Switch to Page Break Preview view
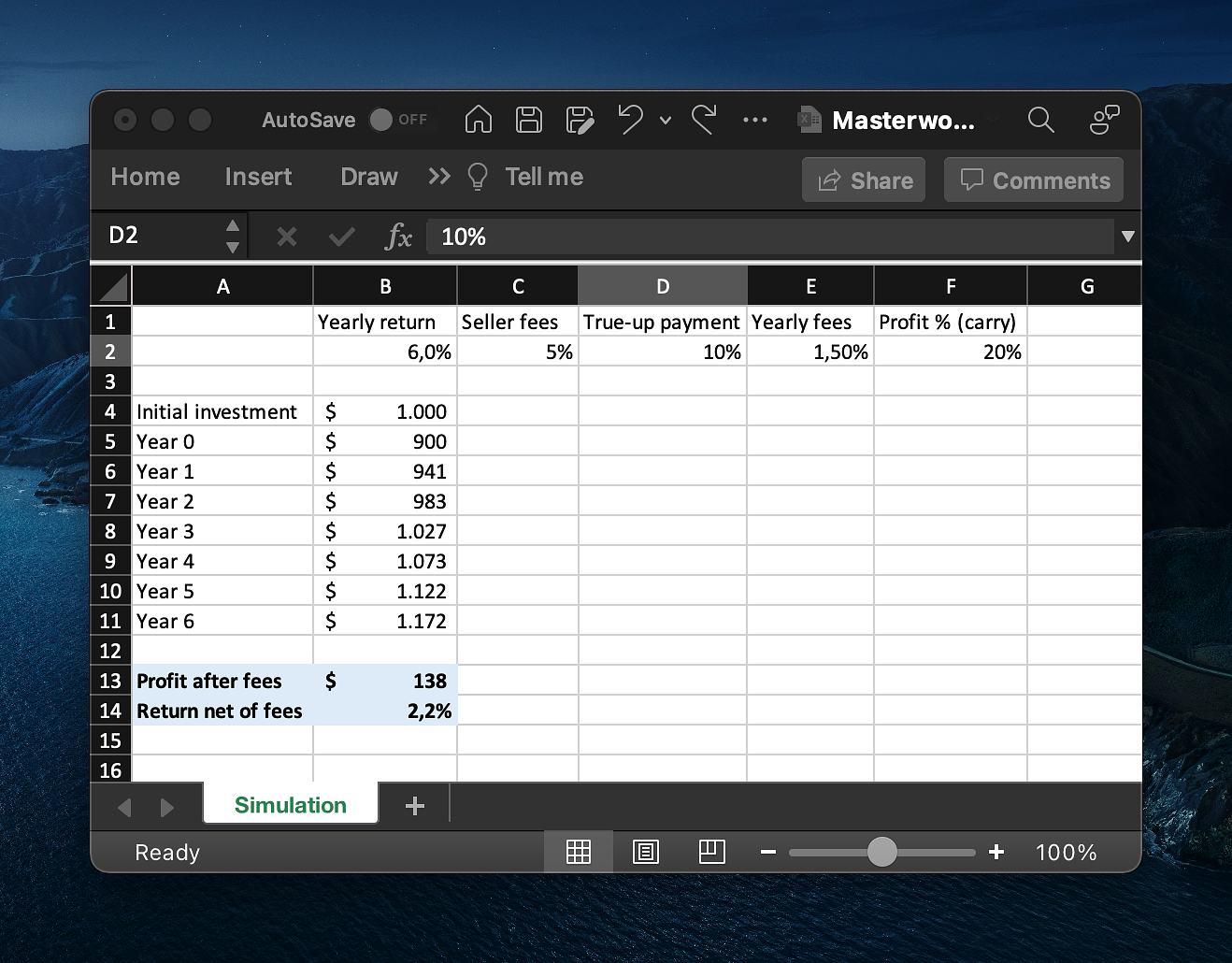Viewport: 1232px width, 963px height. coord(711,852)
